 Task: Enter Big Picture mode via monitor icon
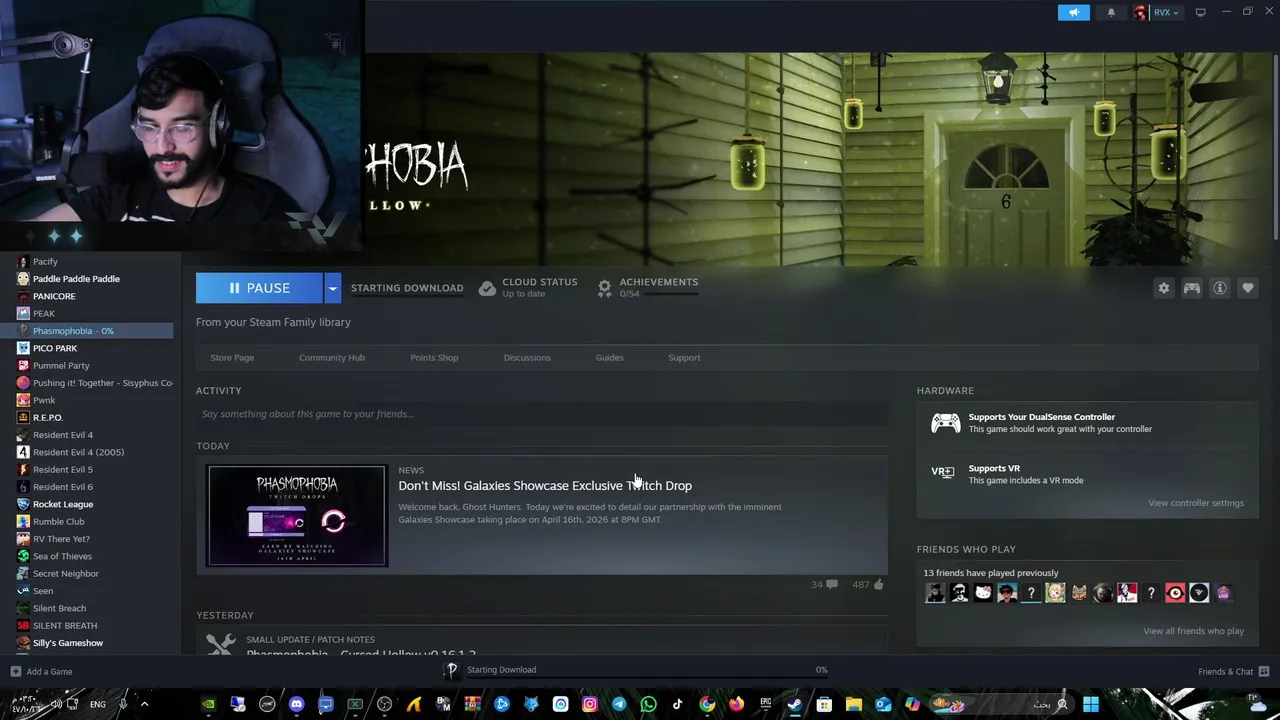point(1200,12)
